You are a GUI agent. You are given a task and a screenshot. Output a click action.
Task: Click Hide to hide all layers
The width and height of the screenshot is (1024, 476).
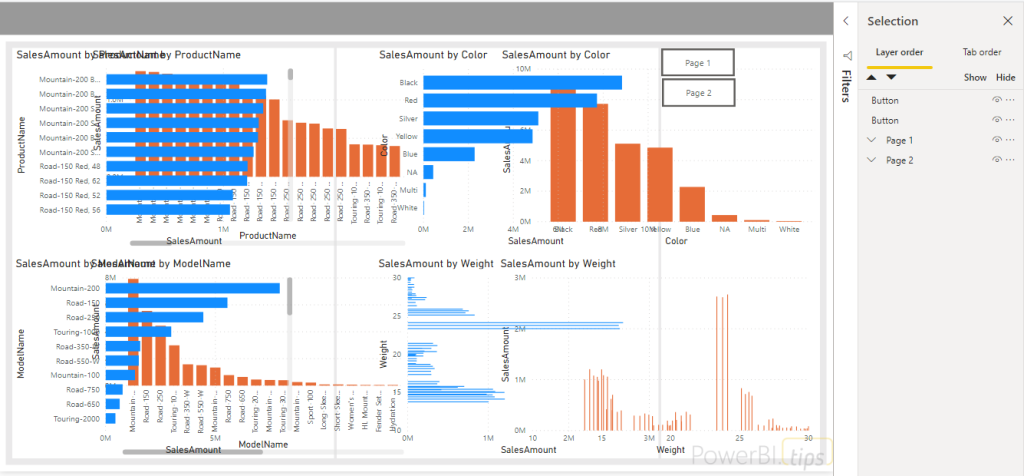click(1005, 77)
